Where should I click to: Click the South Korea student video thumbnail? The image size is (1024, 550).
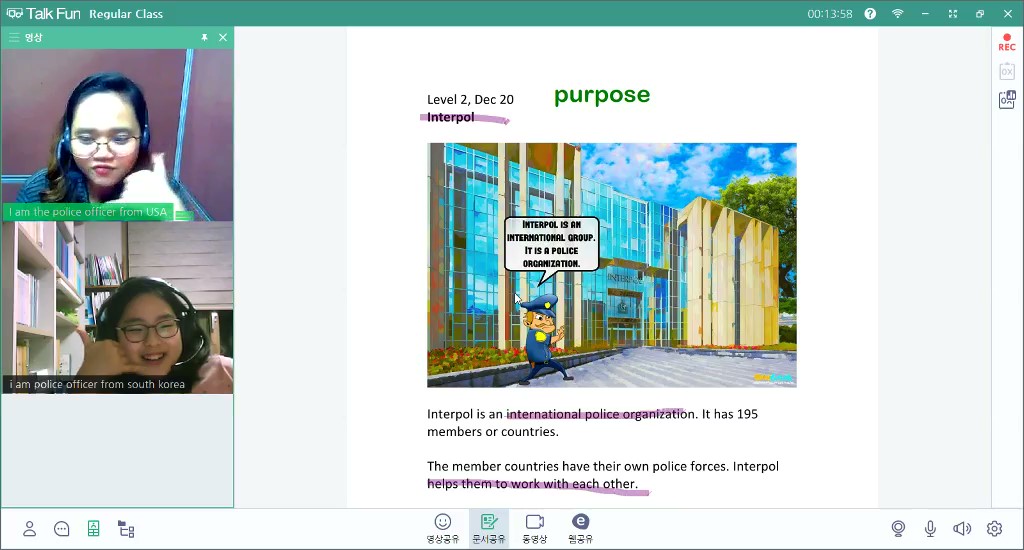pyautogui.click(x=117, y=307)
